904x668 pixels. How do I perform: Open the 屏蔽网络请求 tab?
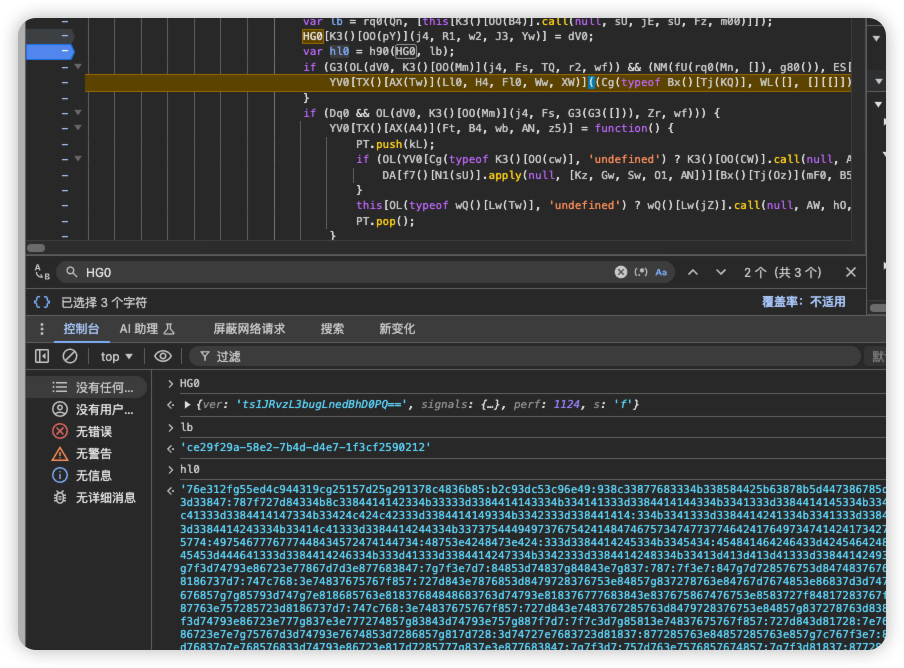249,329
